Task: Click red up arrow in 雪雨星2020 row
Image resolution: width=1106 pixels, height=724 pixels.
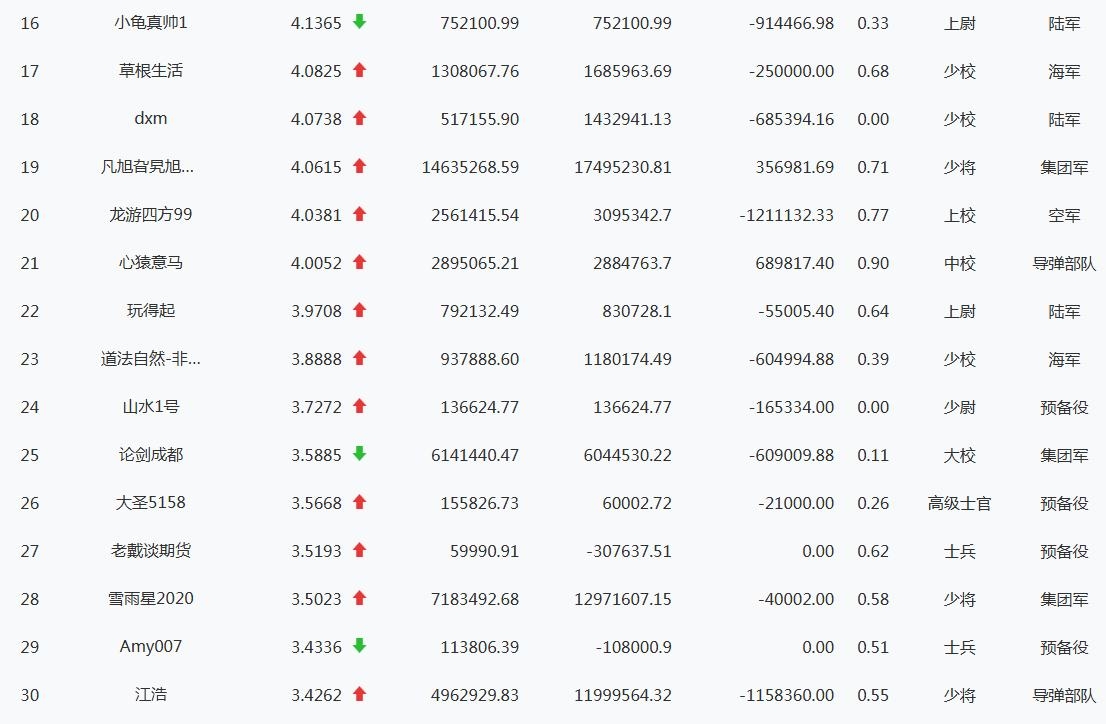Action: pos(359,598)
